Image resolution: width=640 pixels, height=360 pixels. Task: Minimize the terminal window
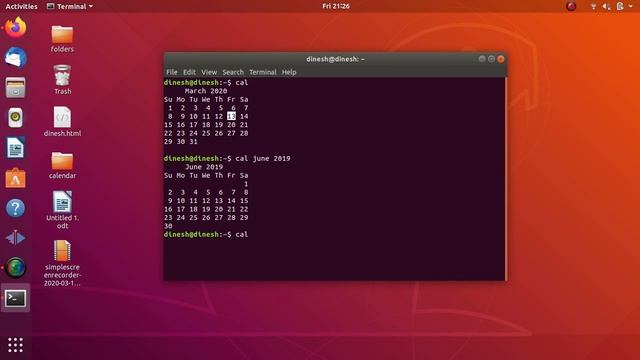point(482,59)
